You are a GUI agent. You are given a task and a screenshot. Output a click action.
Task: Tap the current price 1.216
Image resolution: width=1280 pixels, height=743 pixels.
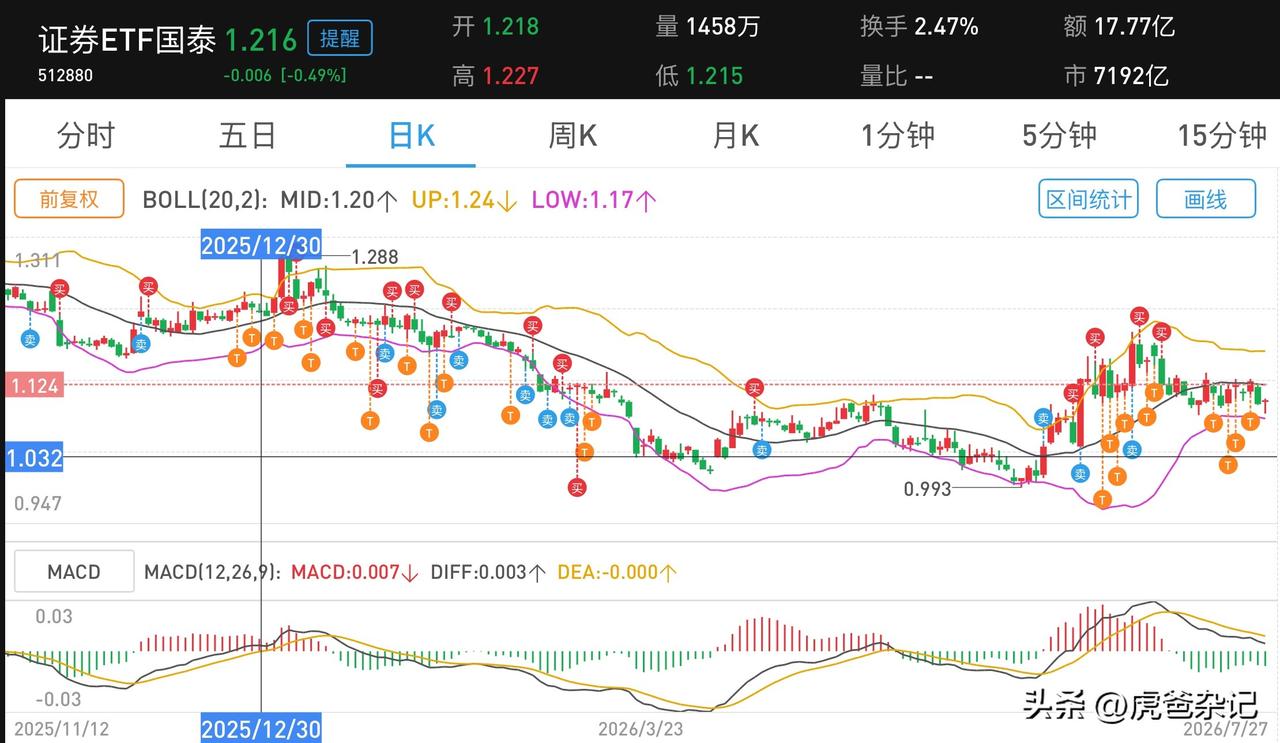point(261,40)
